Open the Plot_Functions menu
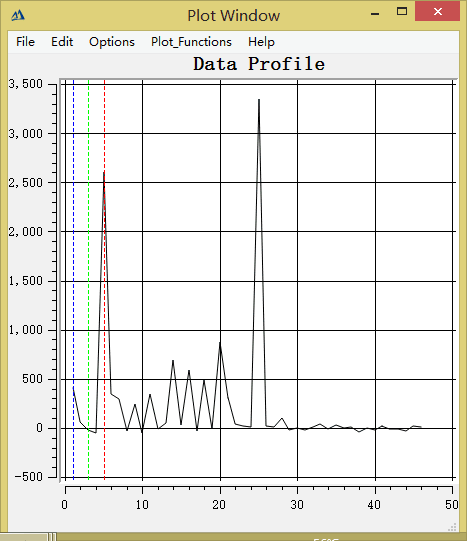 coord(191,42)
